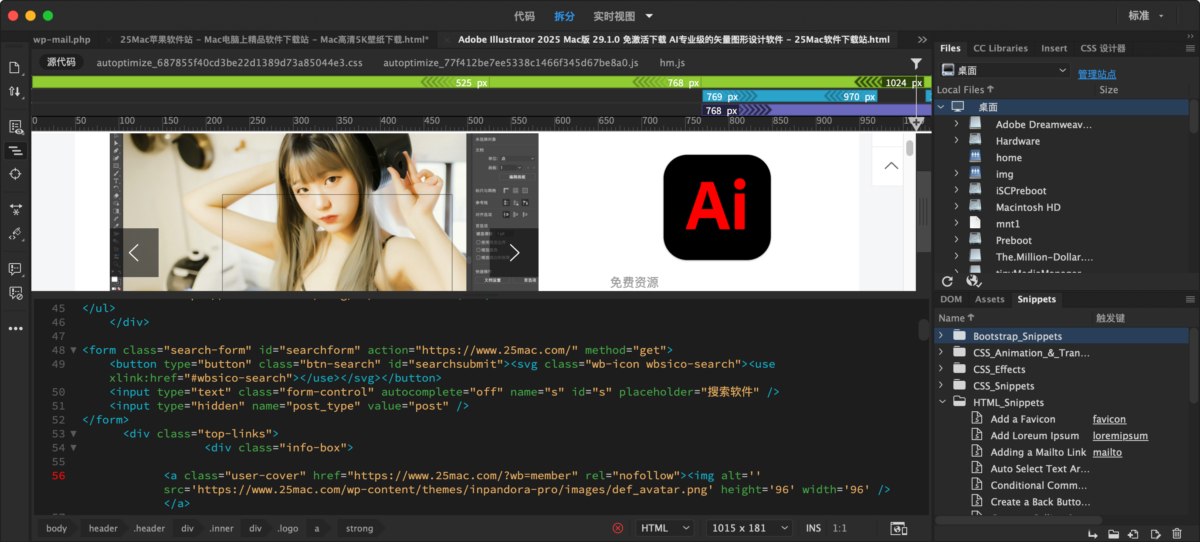
Task: Click New Snippet icon
Action: pyautogui.click(x=1133, y=534)
